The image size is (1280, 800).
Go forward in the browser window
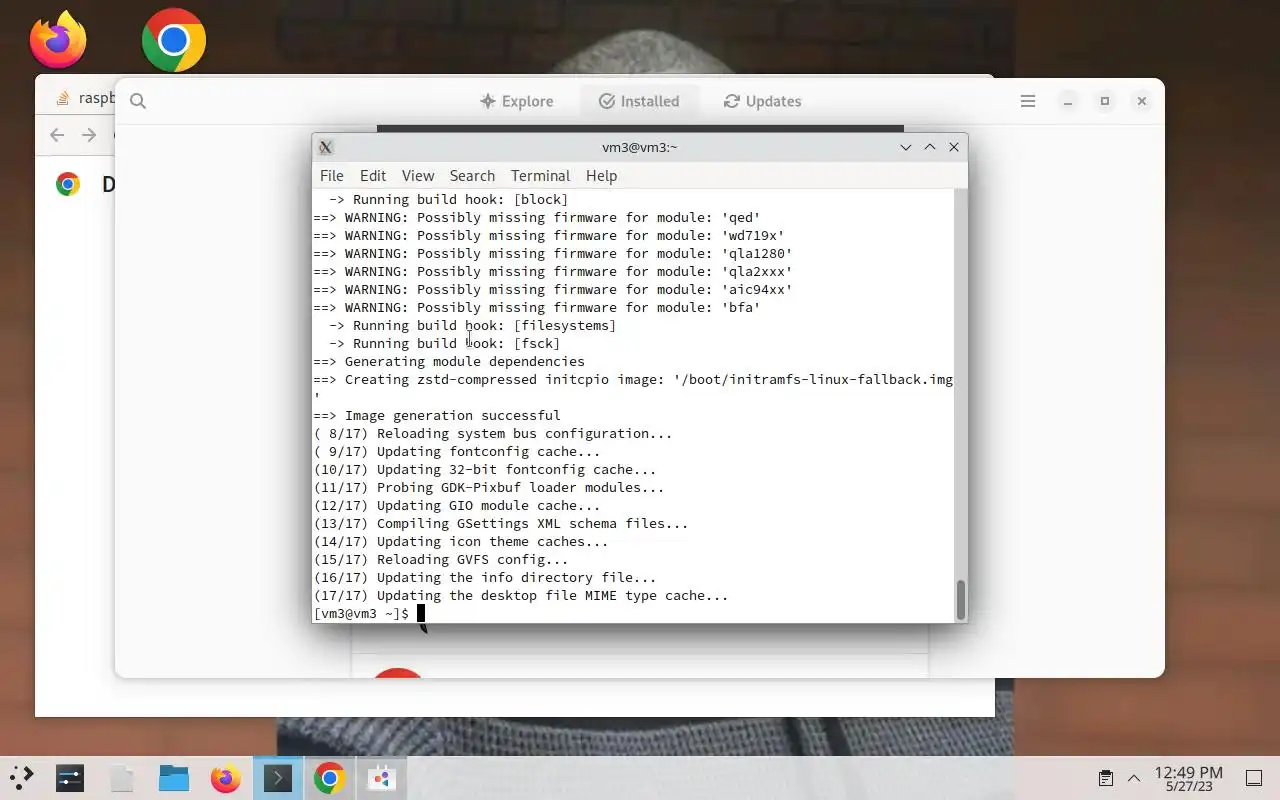pyautogui.click(x=89, y=135)
